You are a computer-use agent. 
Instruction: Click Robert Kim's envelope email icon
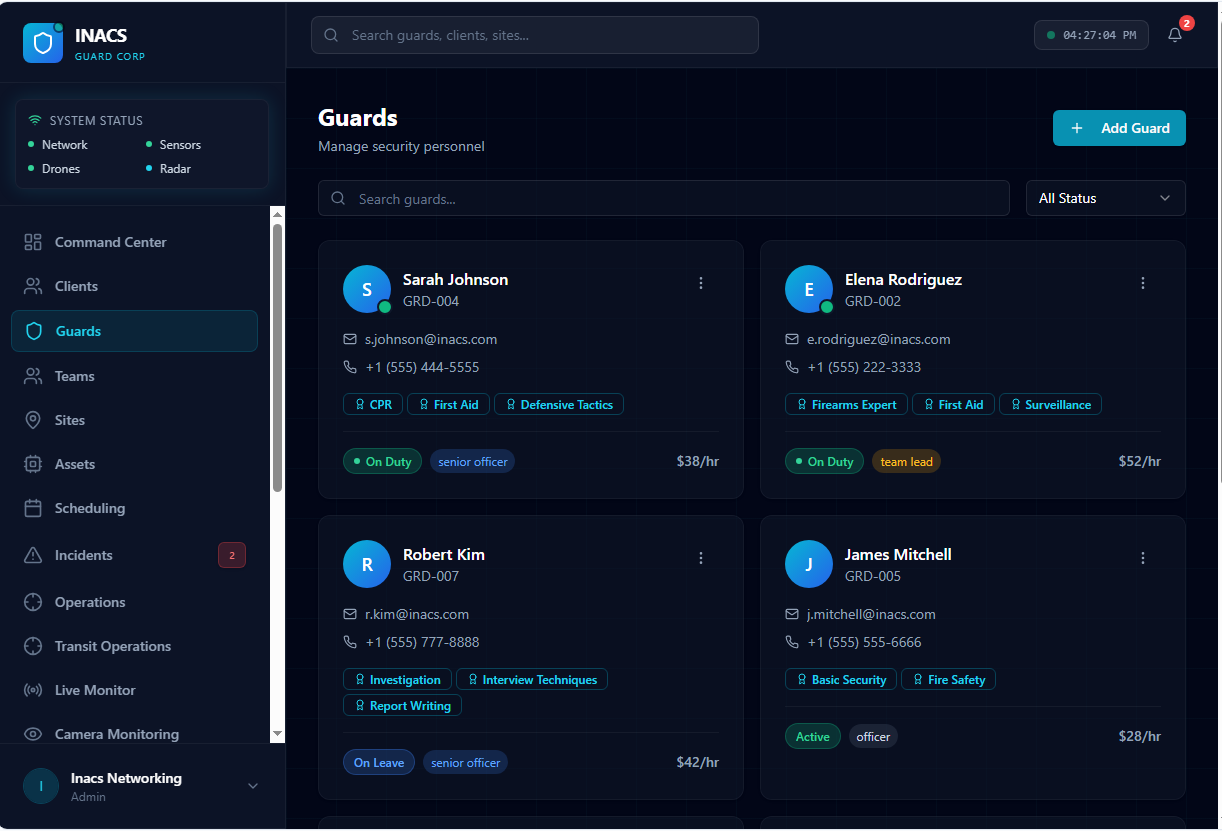click(x=350, y=614)
